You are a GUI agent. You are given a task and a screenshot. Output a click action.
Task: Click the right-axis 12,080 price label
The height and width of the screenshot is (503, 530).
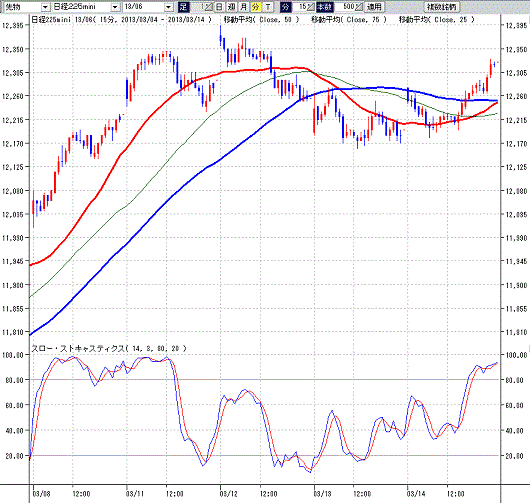tap(516, 191)
